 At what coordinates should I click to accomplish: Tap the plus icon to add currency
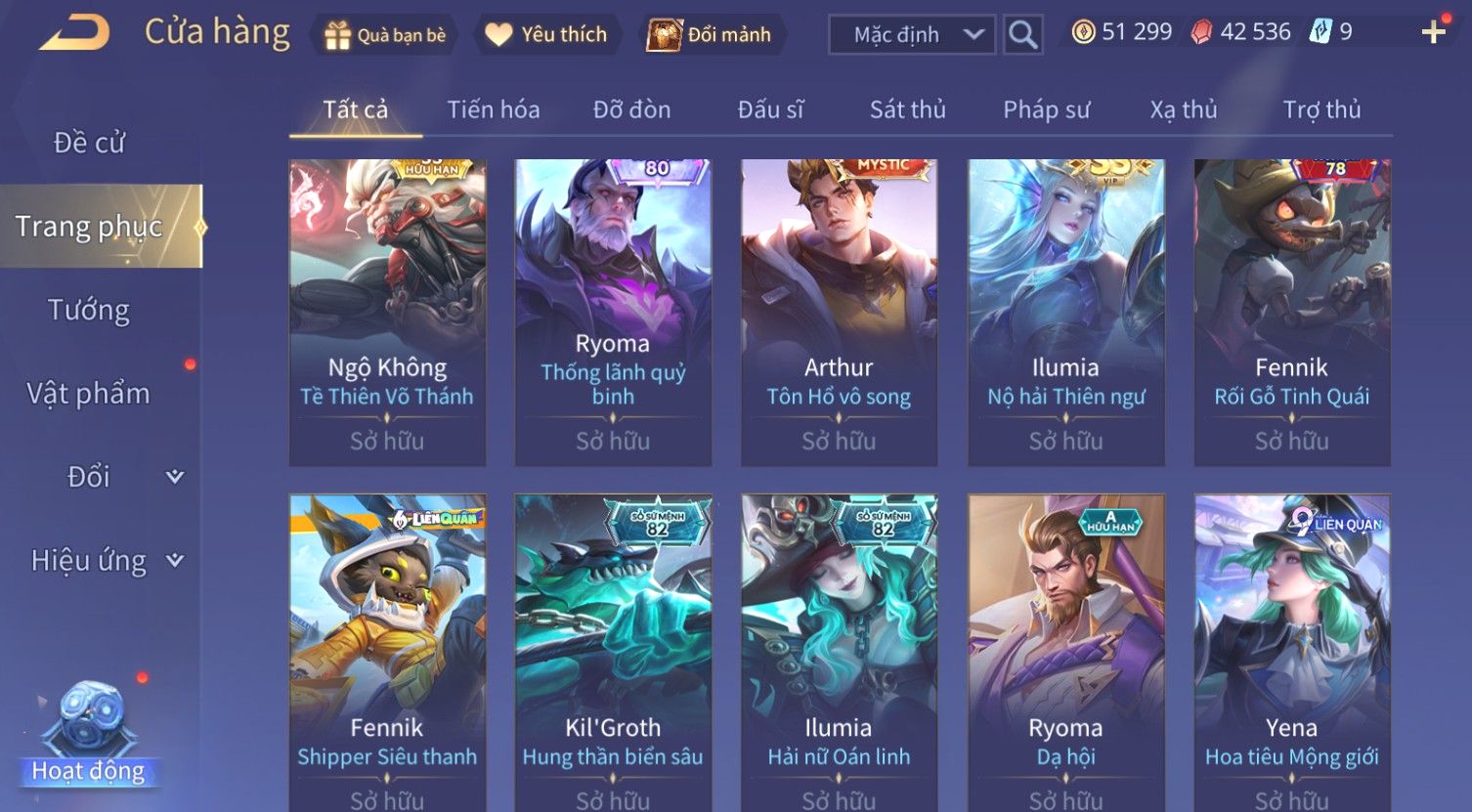point(1433,33)
